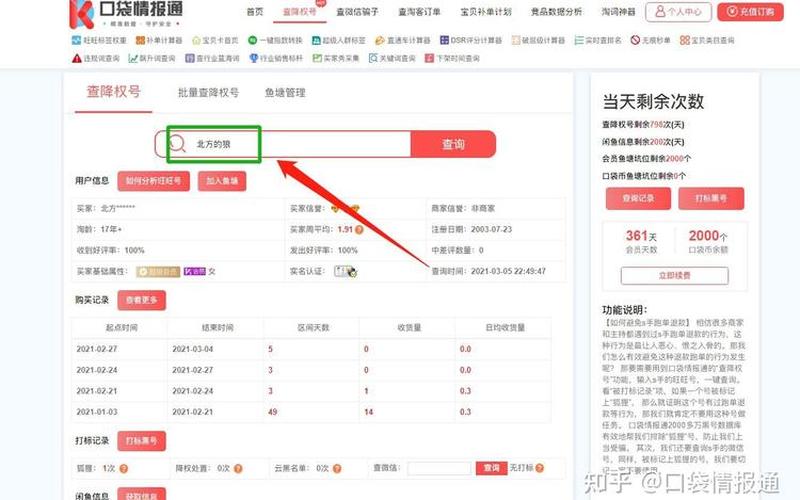This screenshot has width=800, height=500.
Task: Open the 宝贝类目查询 tool
Action: pyautogui.click(x=707, y=40)
